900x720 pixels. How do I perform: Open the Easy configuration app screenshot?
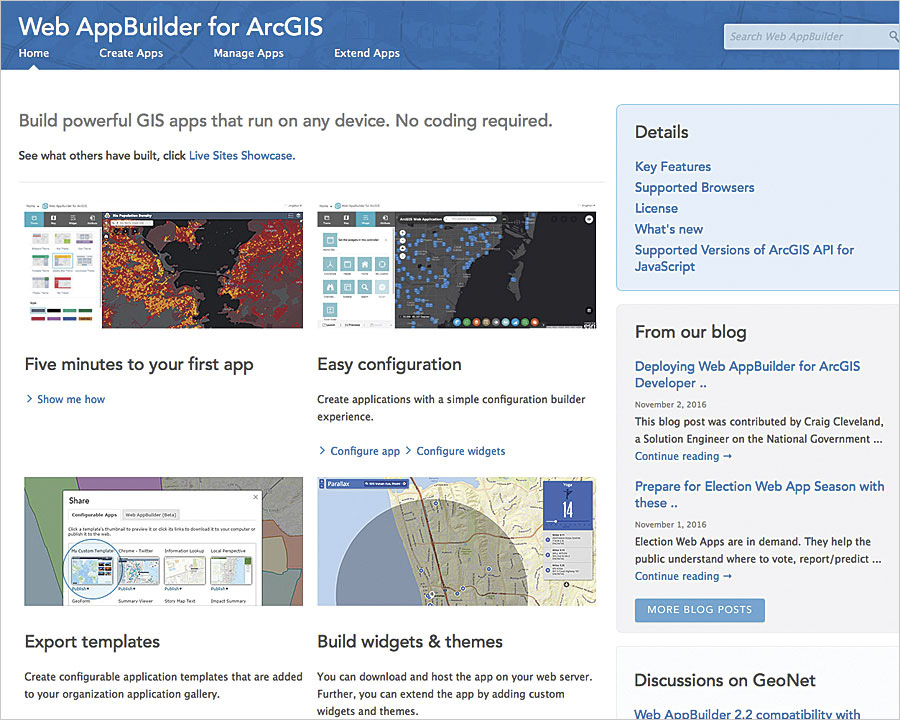click(456, 265)
